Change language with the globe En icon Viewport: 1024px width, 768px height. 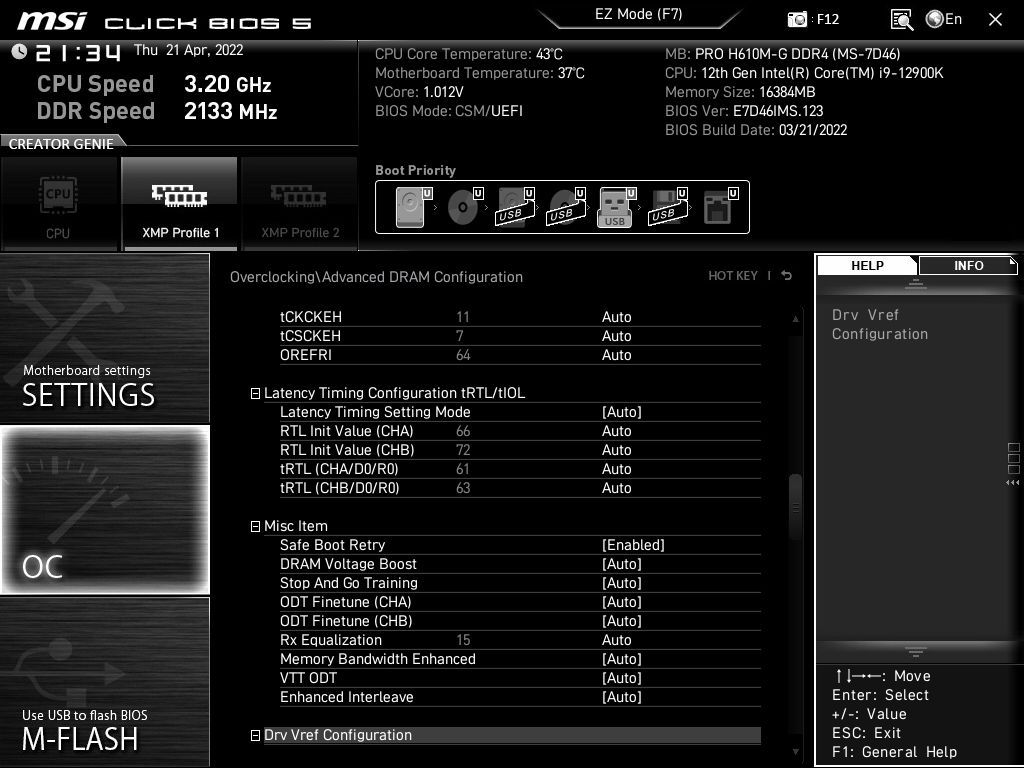[x=944, y=19]
